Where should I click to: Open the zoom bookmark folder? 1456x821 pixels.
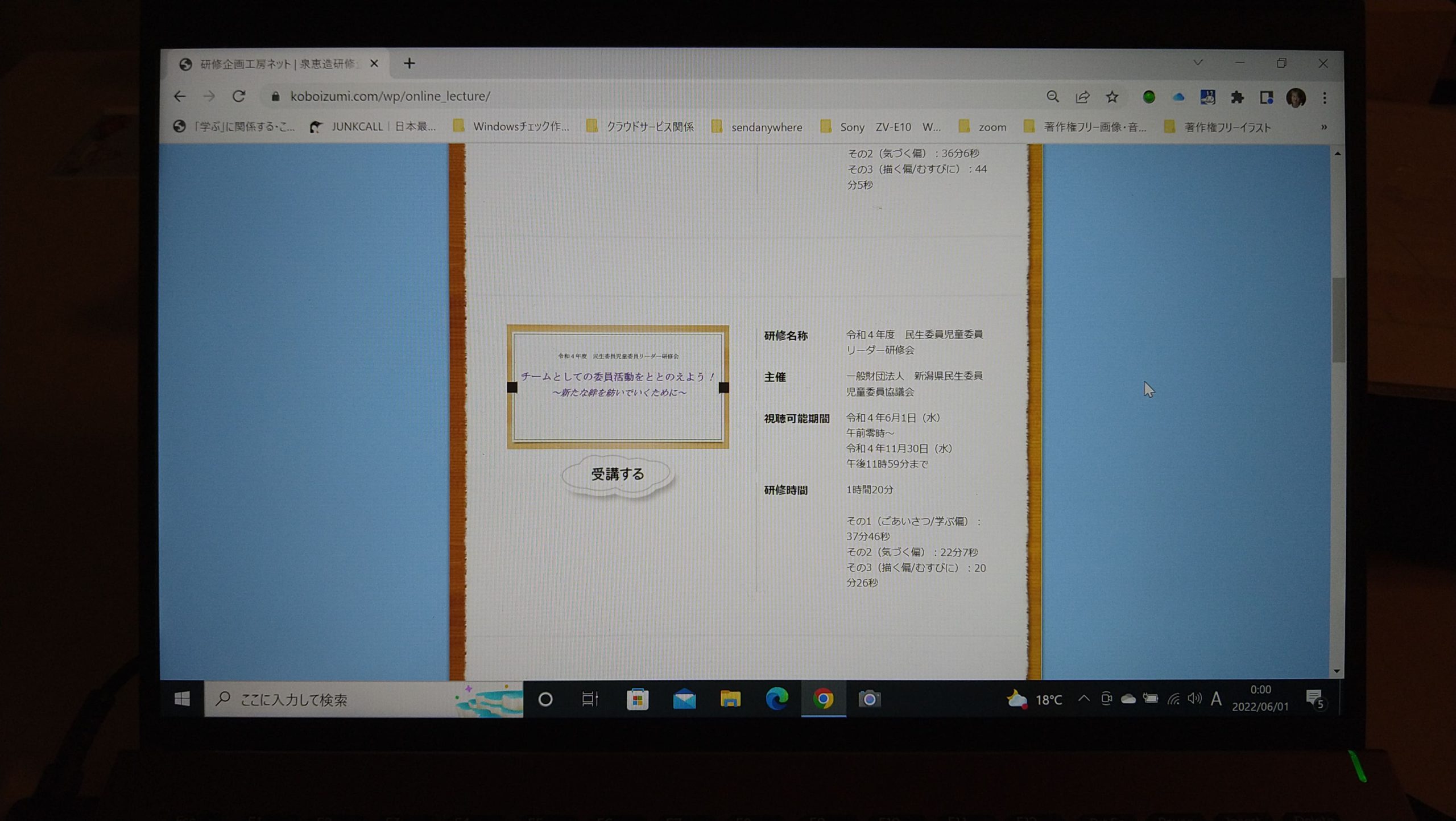(x=982, y=127)
